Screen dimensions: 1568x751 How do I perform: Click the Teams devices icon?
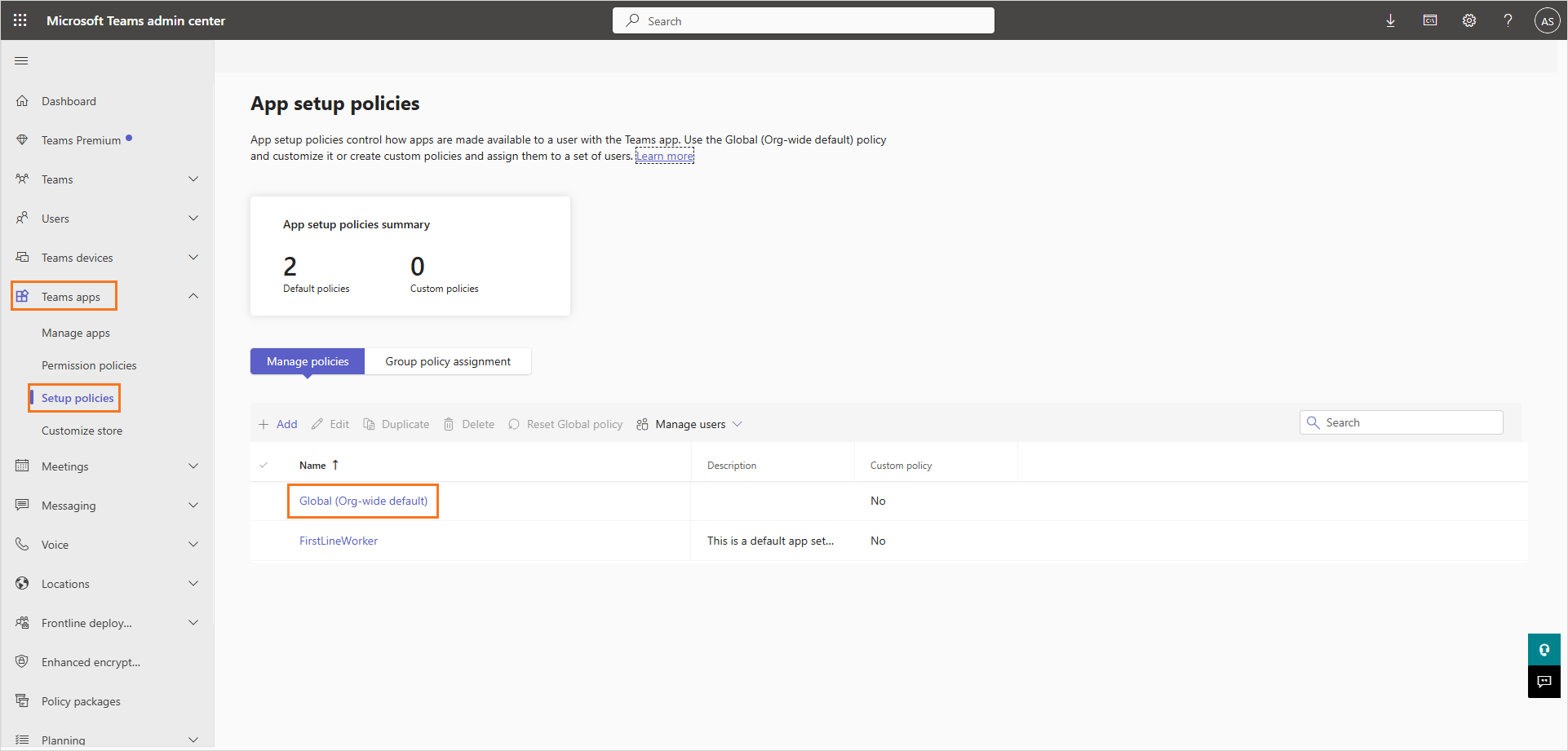pyautogui.click(x=22, y=258)
